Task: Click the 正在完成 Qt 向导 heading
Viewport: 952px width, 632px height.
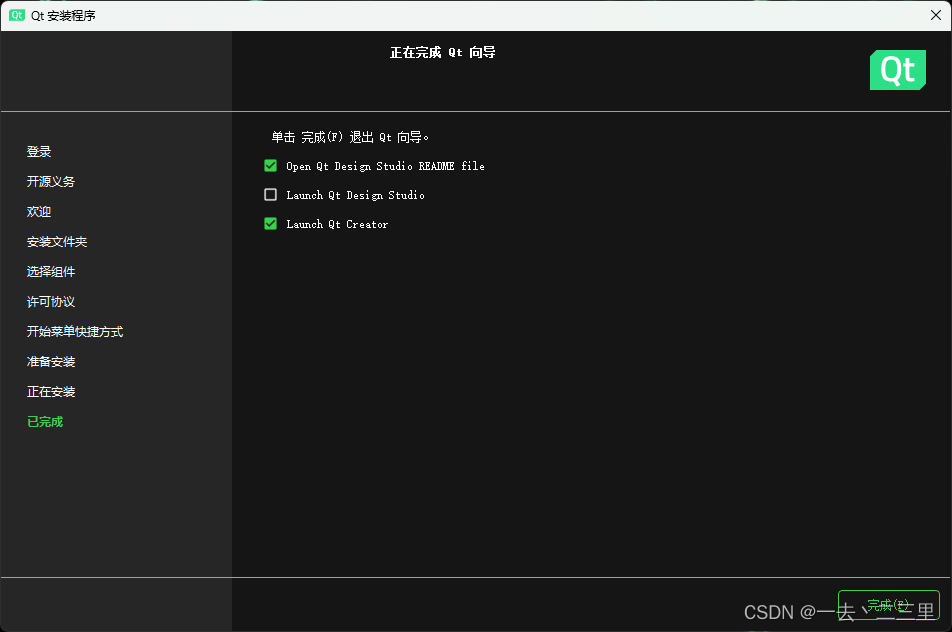Action: (443, 53)
